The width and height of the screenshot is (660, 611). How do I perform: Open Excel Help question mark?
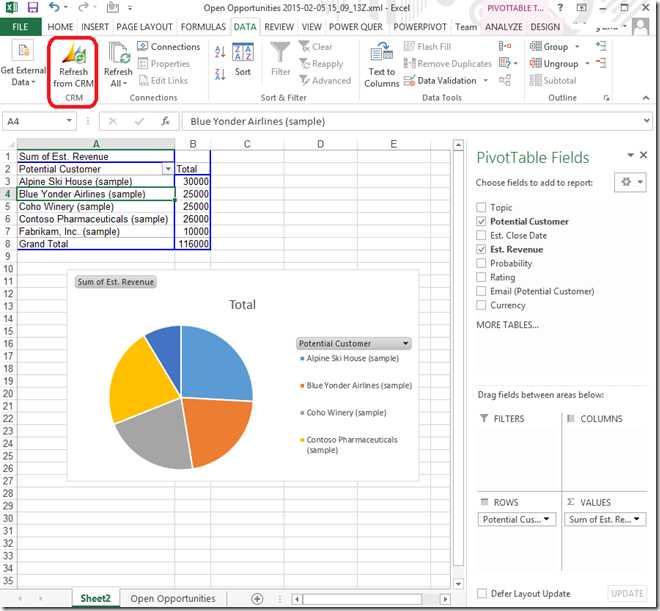560,8
